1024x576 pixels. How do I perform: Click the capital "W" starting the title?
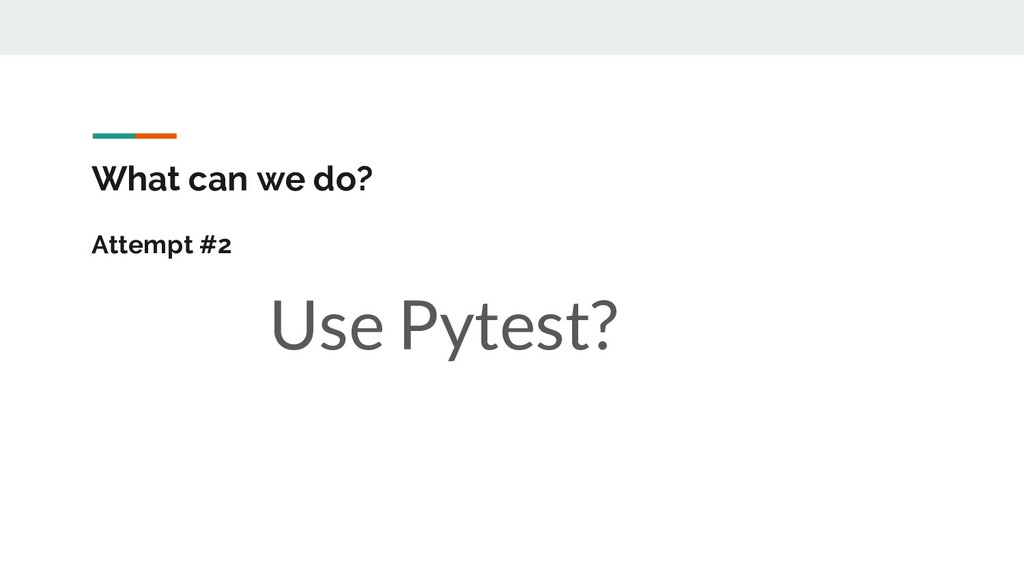(105, 180)
